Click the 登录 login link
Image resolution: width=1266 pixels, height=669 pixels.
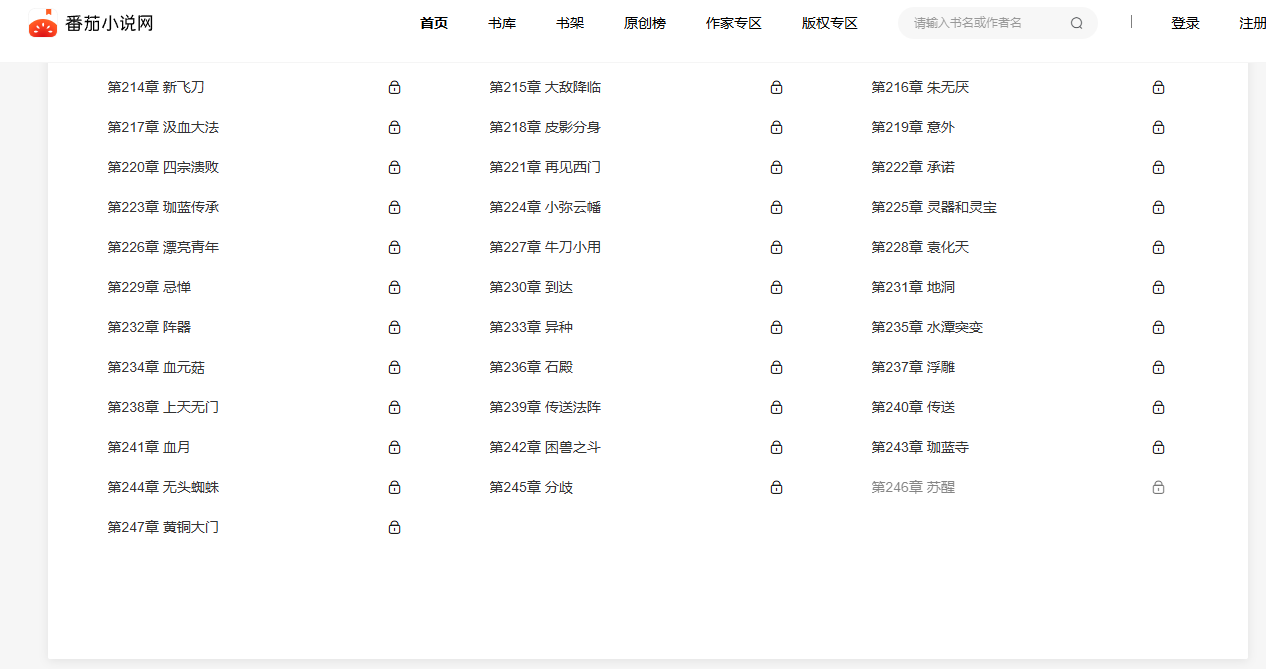[1185, 23]
